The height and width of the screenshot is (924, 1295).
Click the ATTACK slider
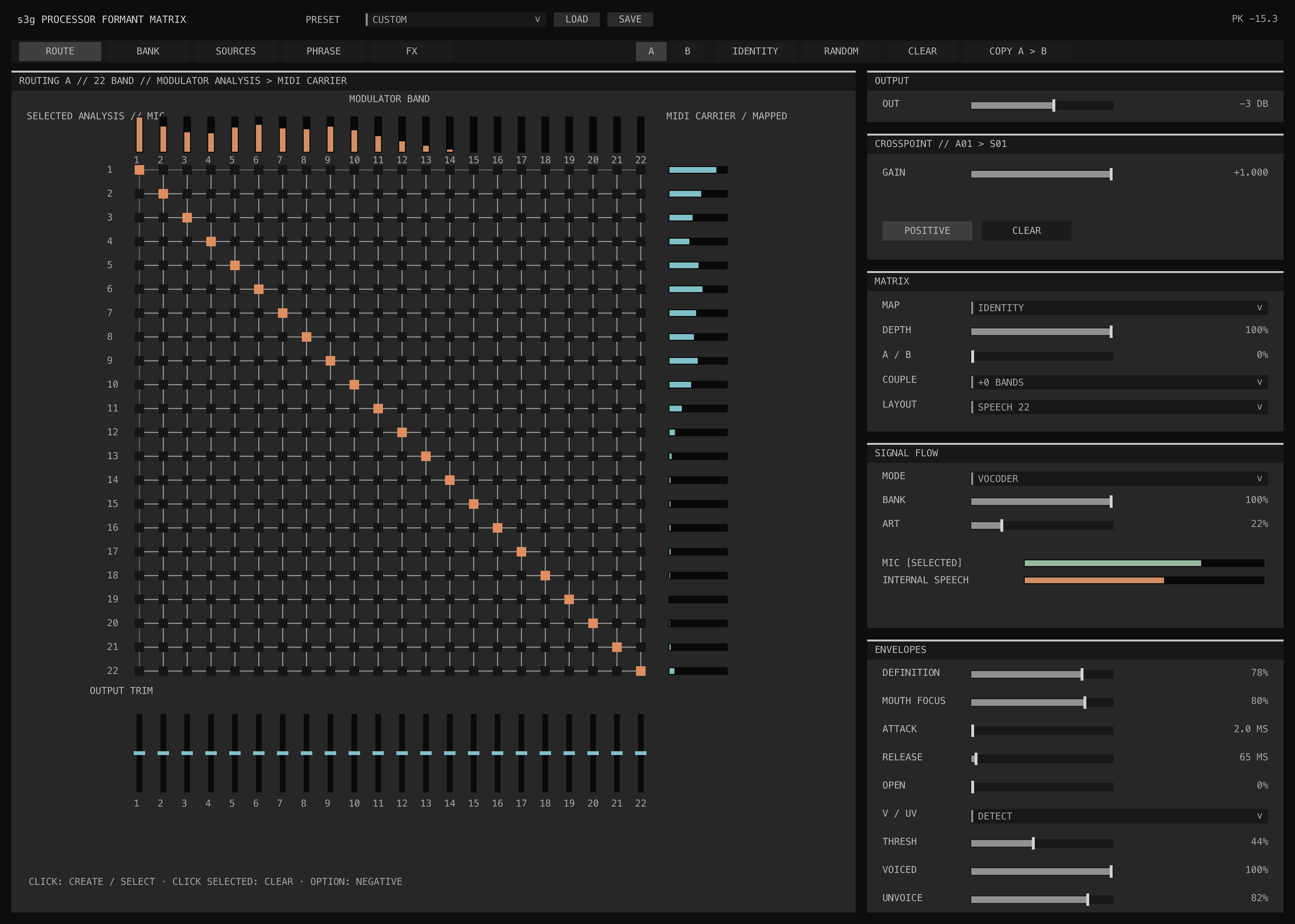(x=1042, y=731)
